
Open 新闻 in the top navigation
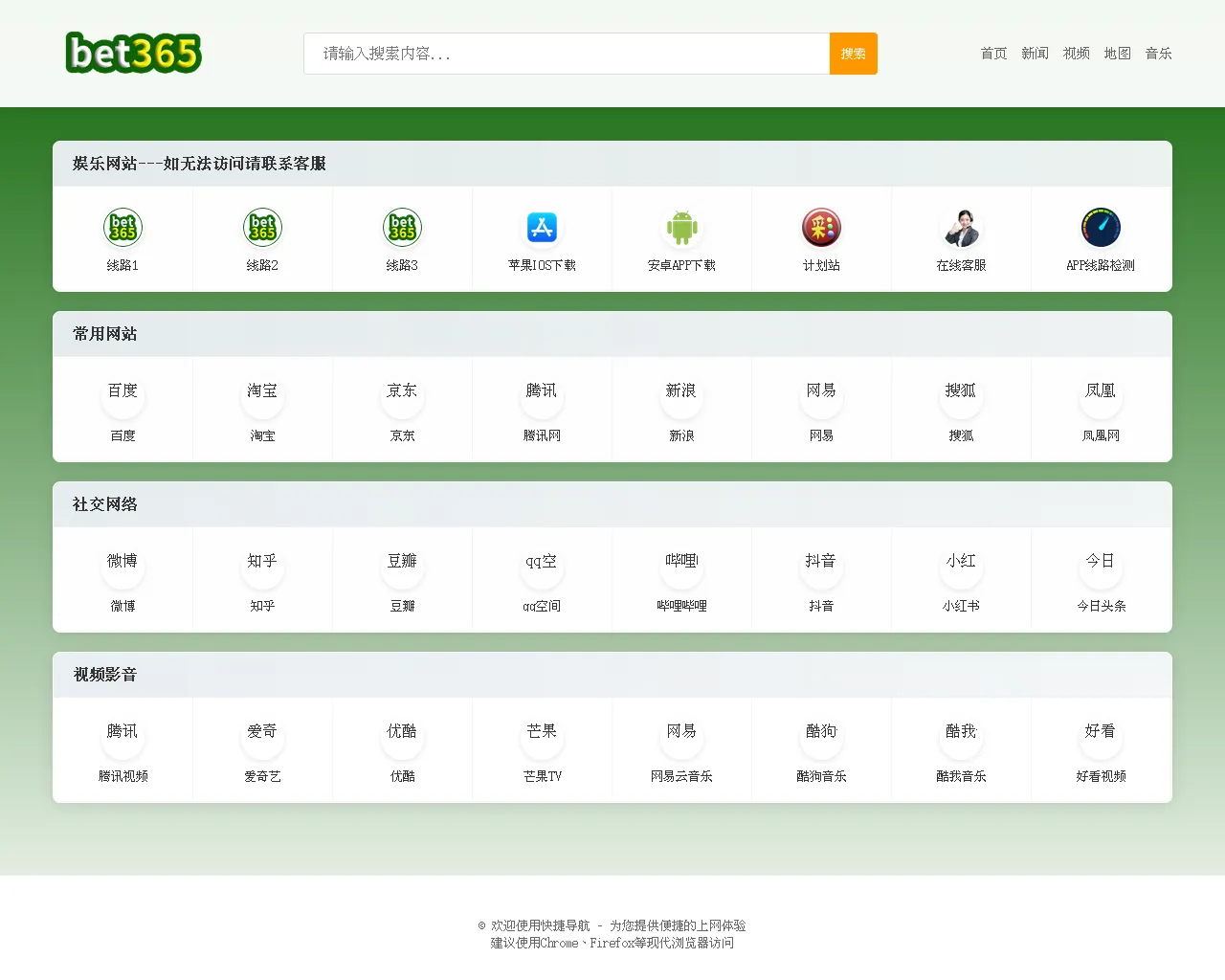pos(1035,54)
